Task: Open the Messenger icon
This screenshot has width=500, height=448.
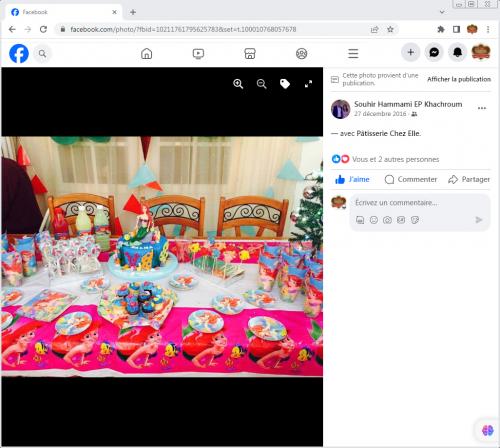Action: pyautogui.click(x=434, y=52)
